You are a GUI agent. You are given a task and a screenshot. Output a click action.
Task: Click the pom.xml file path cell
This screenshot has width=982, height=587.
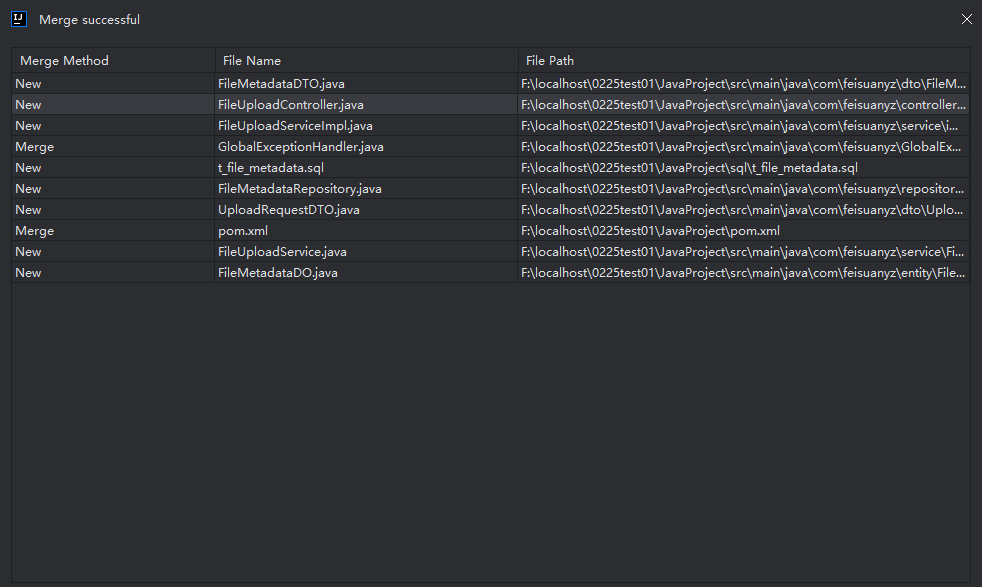tap(650, 231)
